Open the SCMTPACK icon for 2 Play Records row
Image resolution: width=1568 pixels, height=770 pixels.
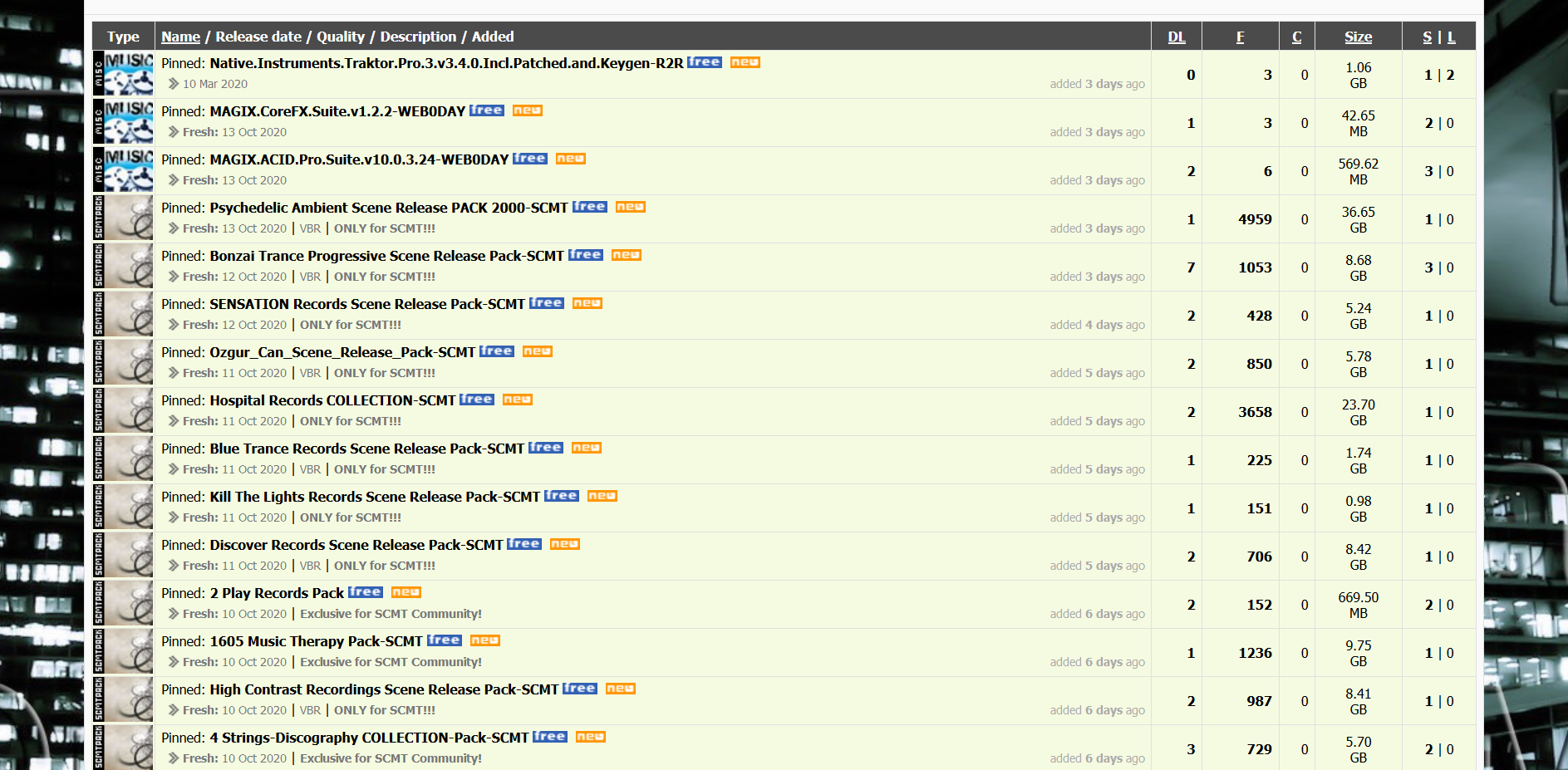pos(123,604)
